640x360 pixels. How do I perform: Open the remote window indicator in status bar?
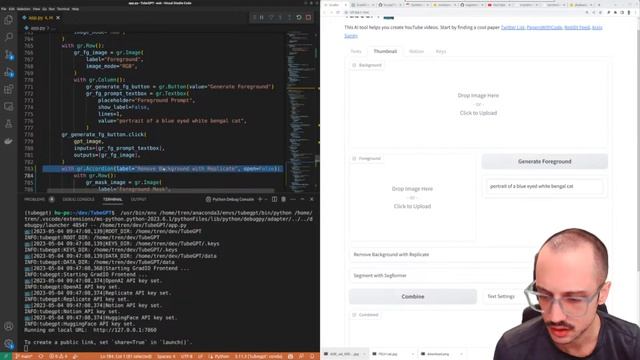point(6,356)
